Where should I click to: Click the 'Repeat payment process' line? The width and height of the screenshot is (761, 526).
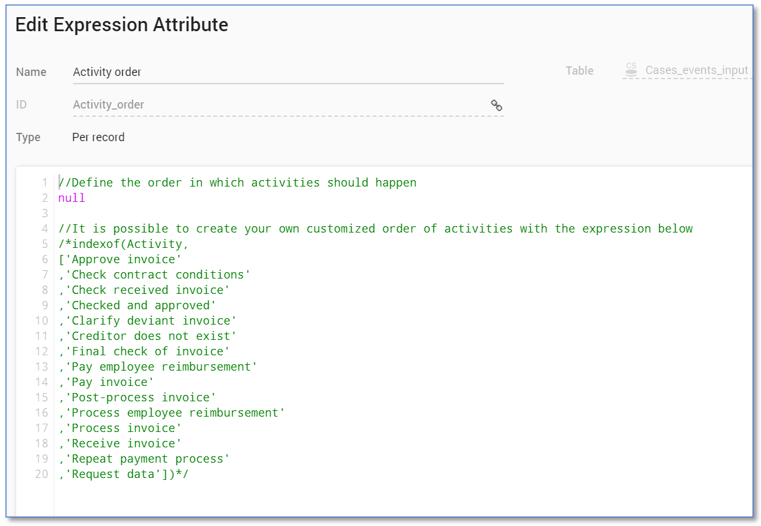pyautogui.click(x=145, y=459)
